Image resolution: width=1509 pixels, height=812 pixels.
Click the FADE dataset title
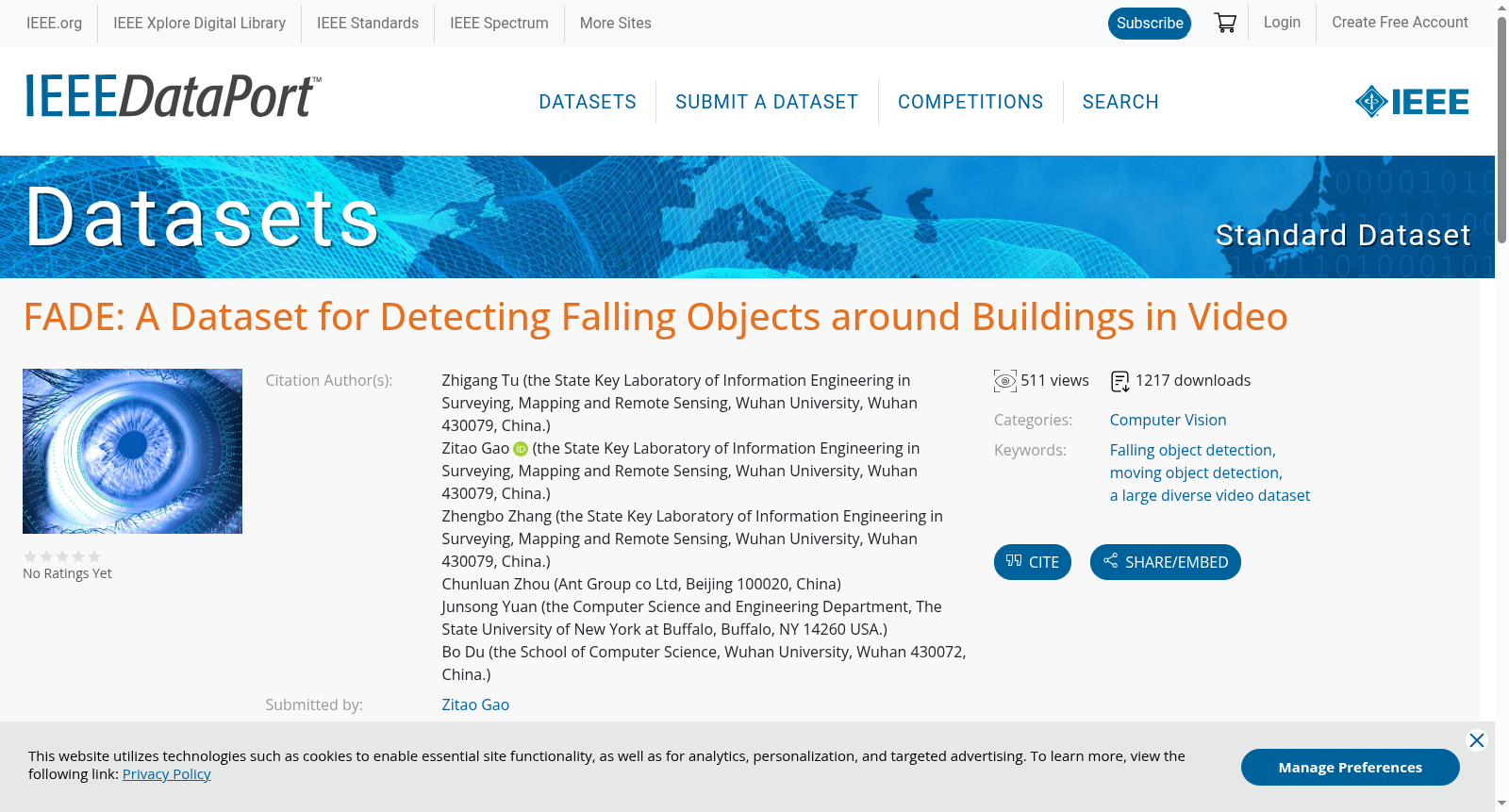point(655,317)
